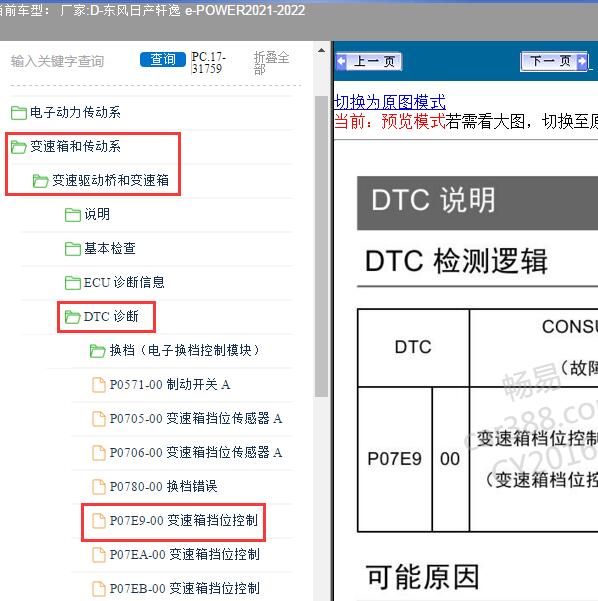
Task: Go to next page with 下一页
Action: point(554,61)
